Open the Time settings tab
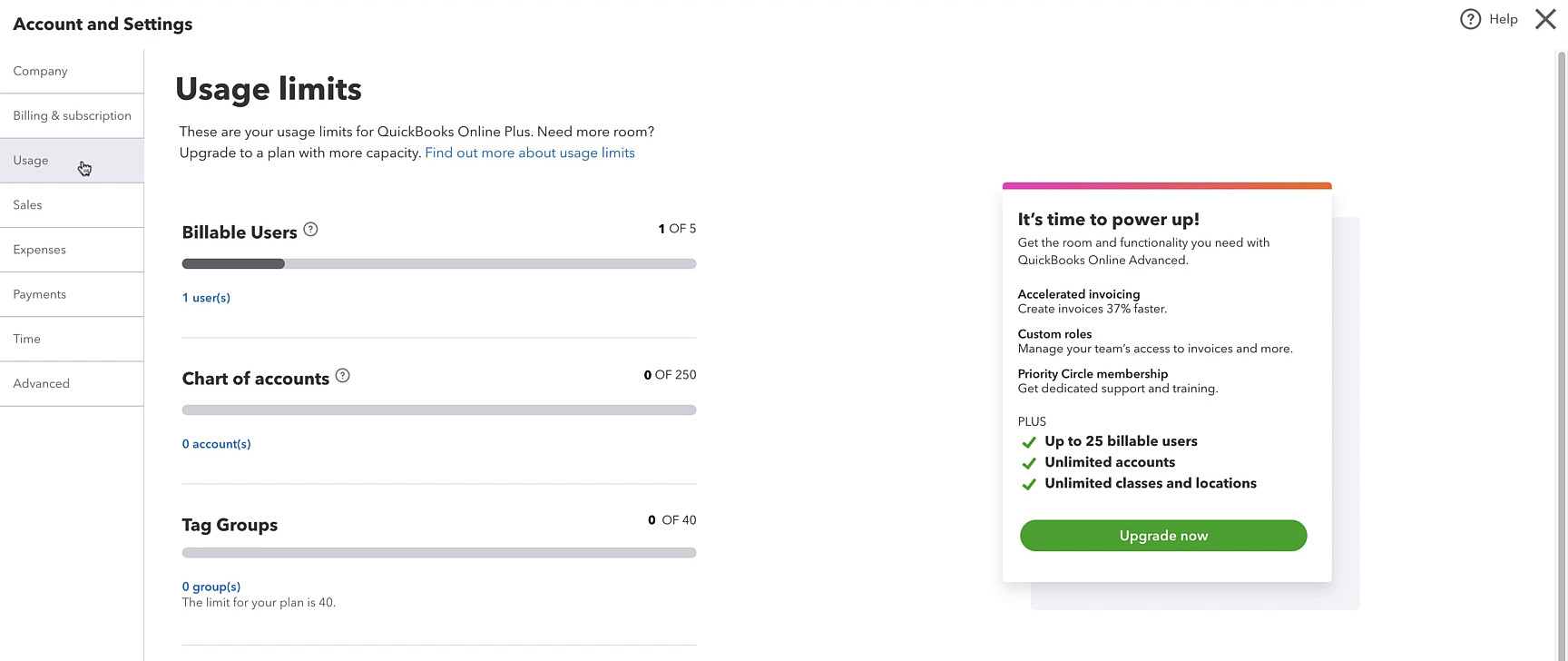Image resolution: width=1568 pixels, height=661 pixels. (x=72, y=338)
